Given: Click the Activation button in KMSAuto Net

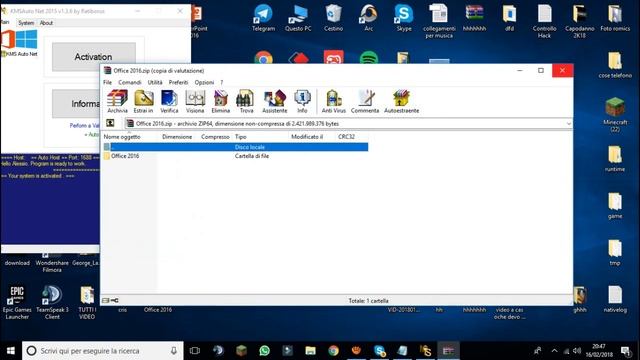Looking at the screenshot, I should 93,57.
